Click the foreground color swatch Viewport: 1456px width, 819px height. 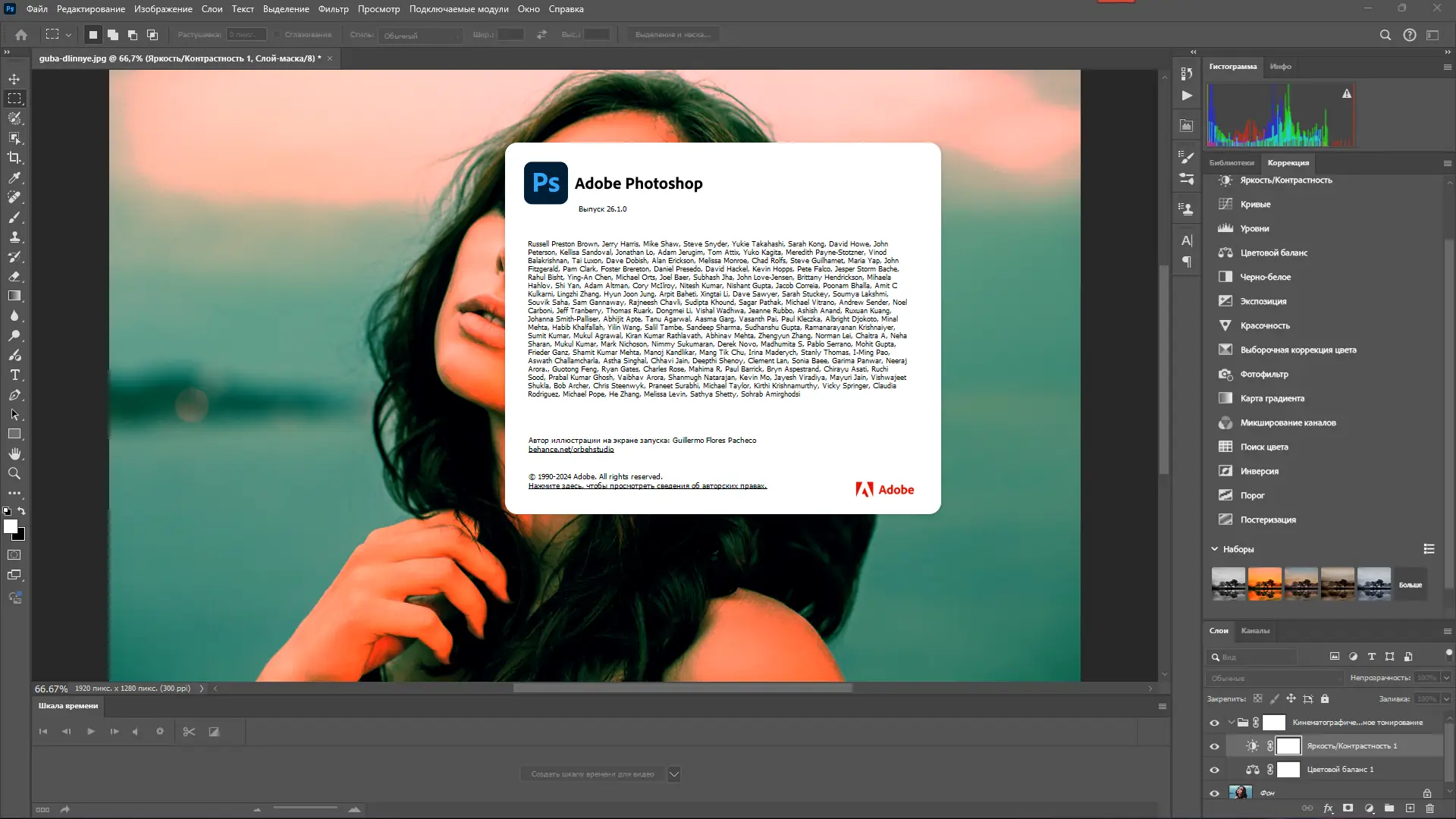(x=10, y=526)
